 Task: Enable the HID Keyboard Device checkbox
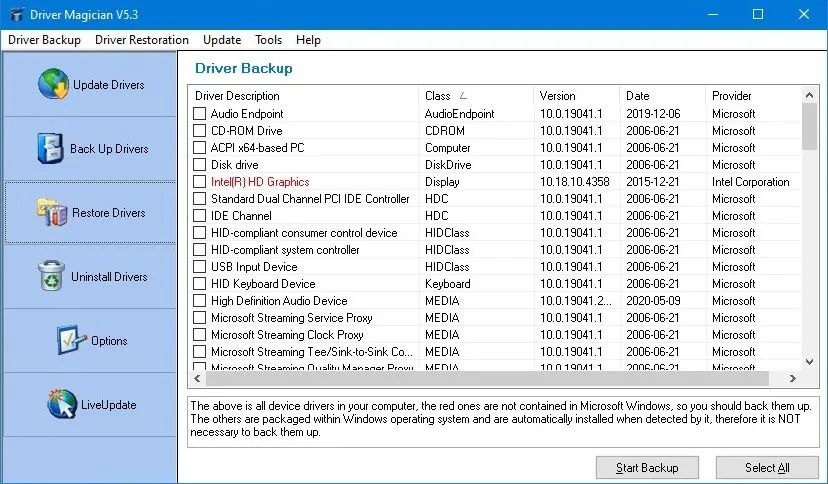200,284
